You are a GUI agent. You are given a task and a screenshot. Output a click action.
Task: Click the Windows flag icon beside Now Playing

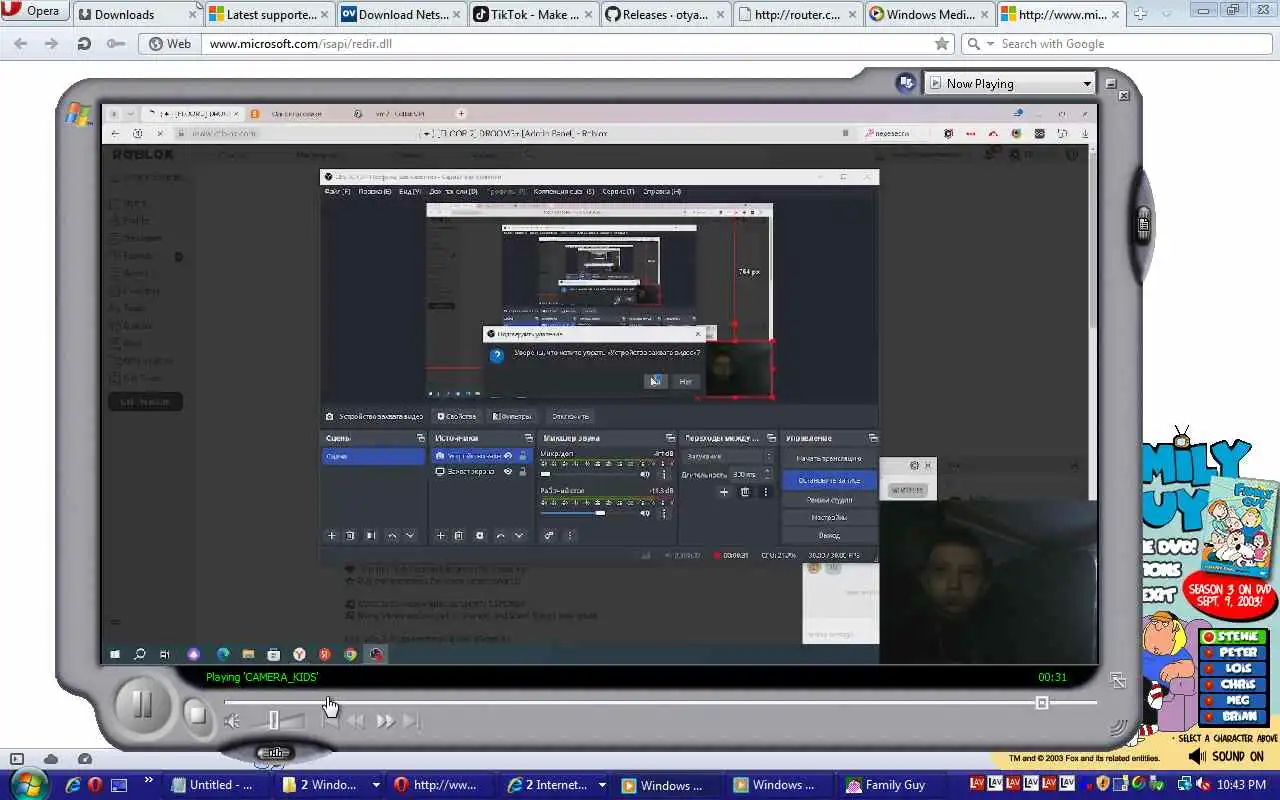point(907,83)
